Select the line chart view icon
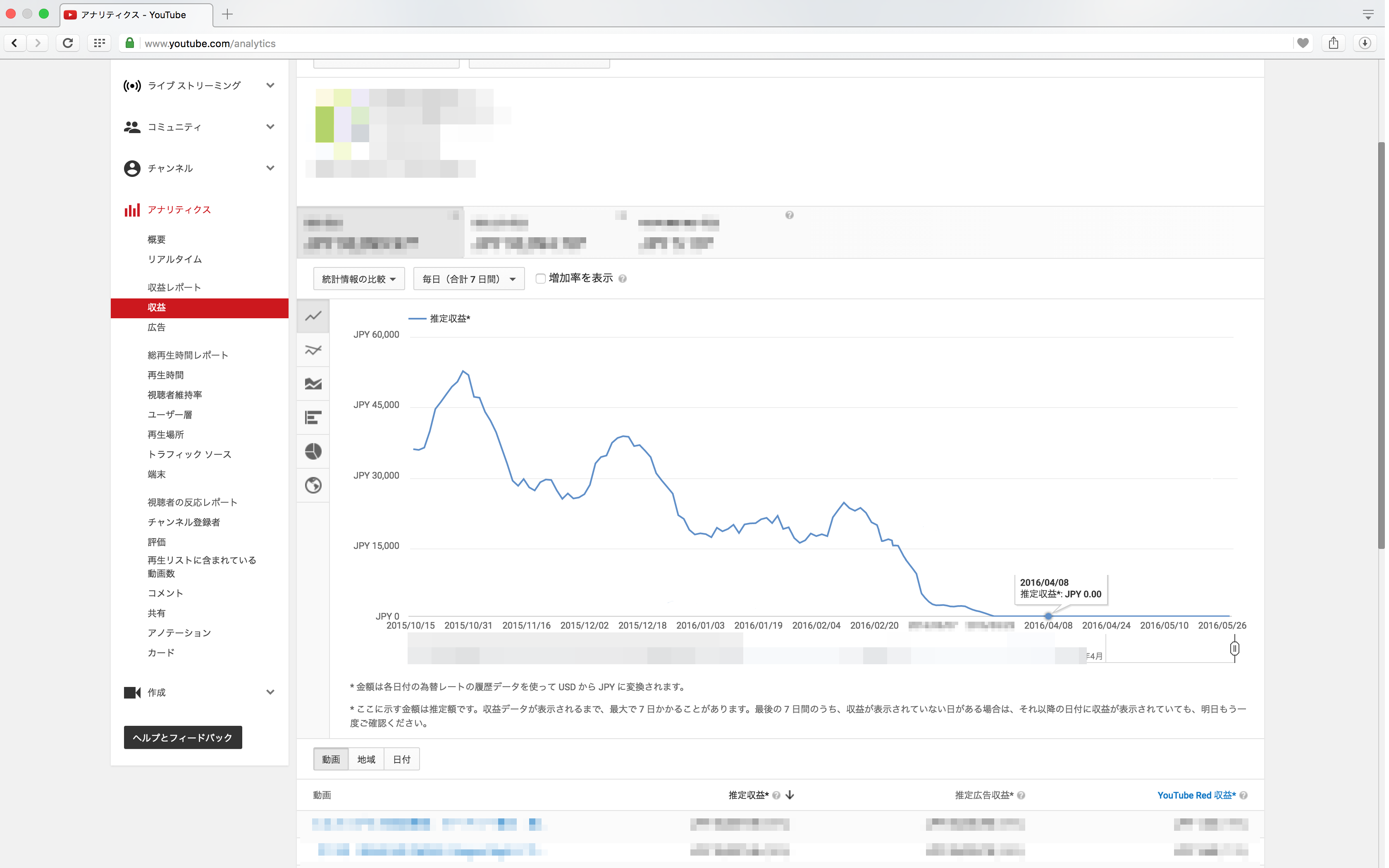This screenshot has width=1389, height=868. coord(313,316)
